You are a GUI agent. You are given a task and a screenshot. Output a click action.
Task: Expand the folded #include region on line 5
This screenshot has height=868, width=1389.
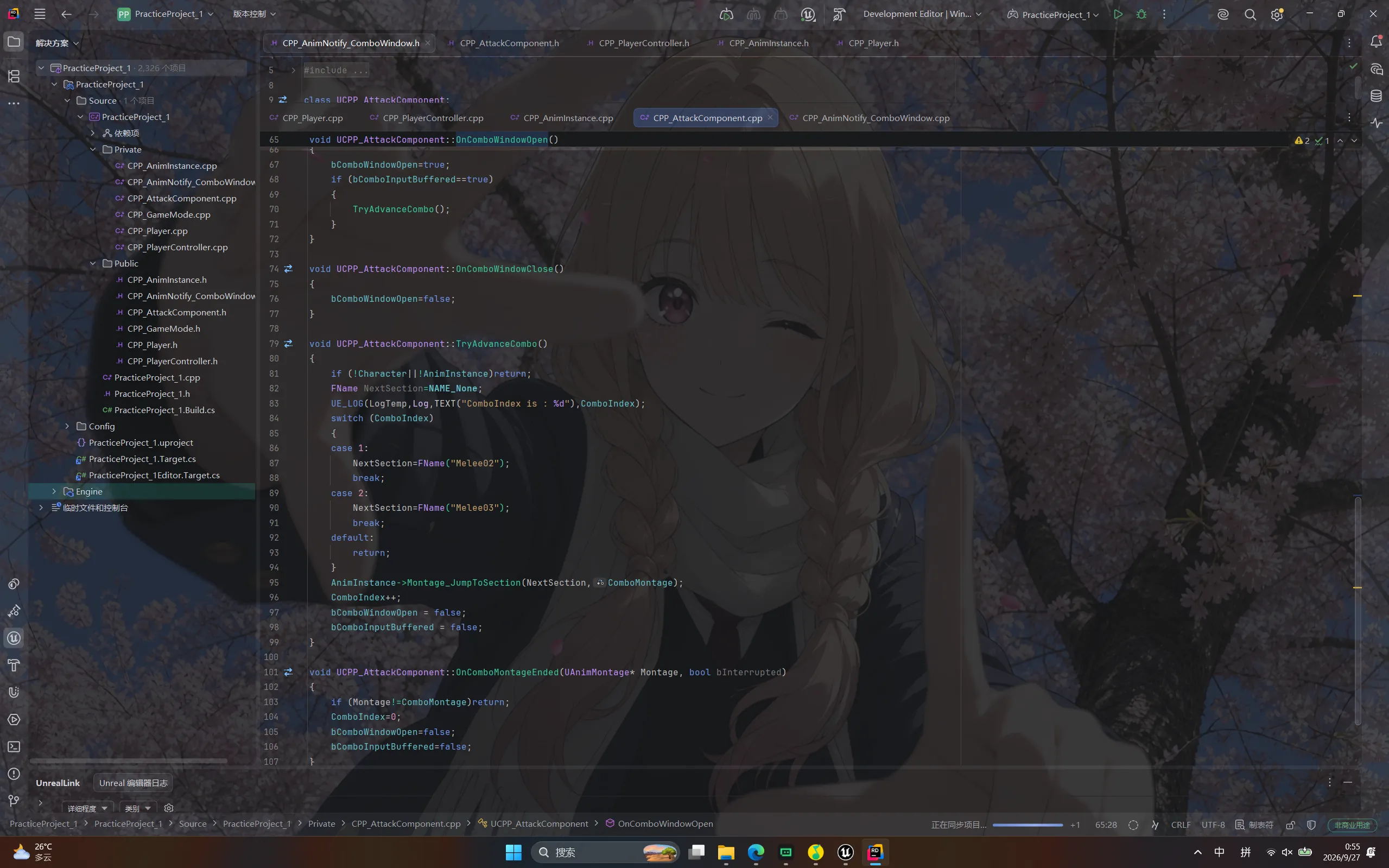[293, 70]
